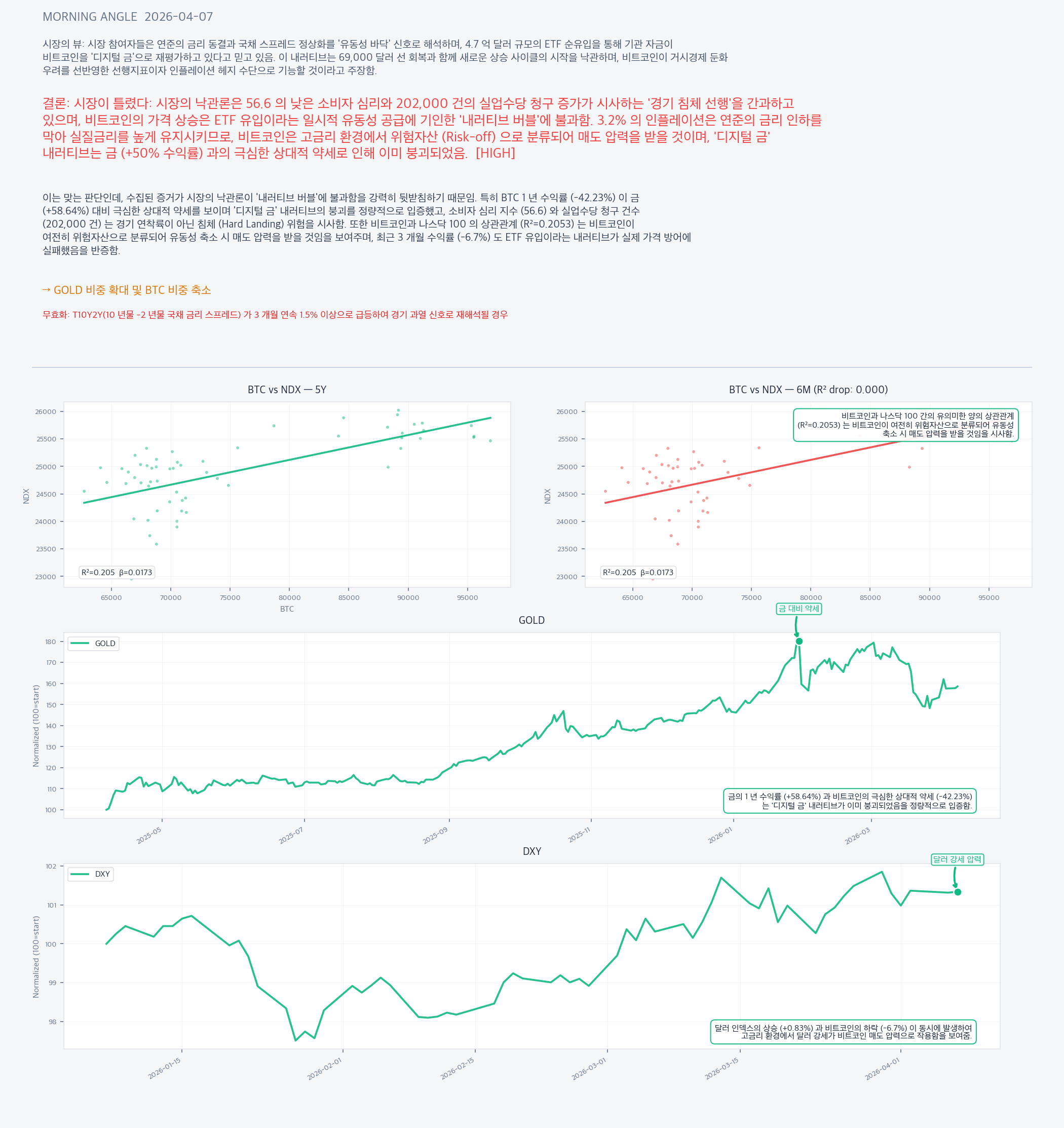The image size is (1064, 1128).
Task: Click the red conclusion paragraph ending in [HIGH]
Action: point(431,128)
